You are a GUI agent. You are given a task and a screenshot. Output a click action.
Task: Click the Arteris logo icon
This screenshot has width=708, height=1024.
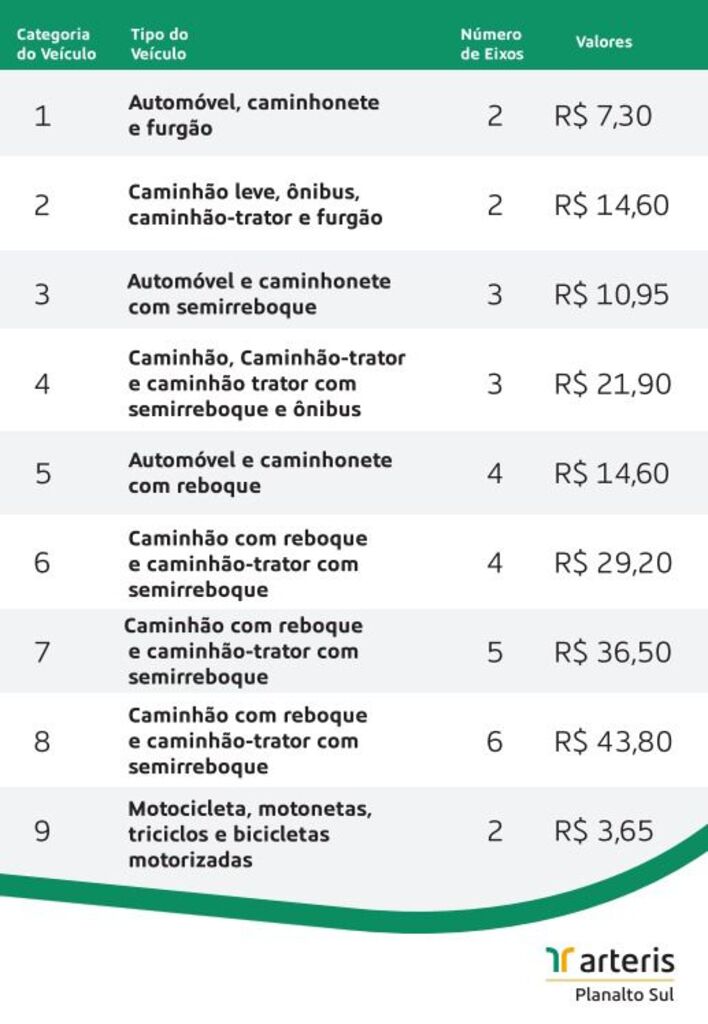[x=560, y=960]
